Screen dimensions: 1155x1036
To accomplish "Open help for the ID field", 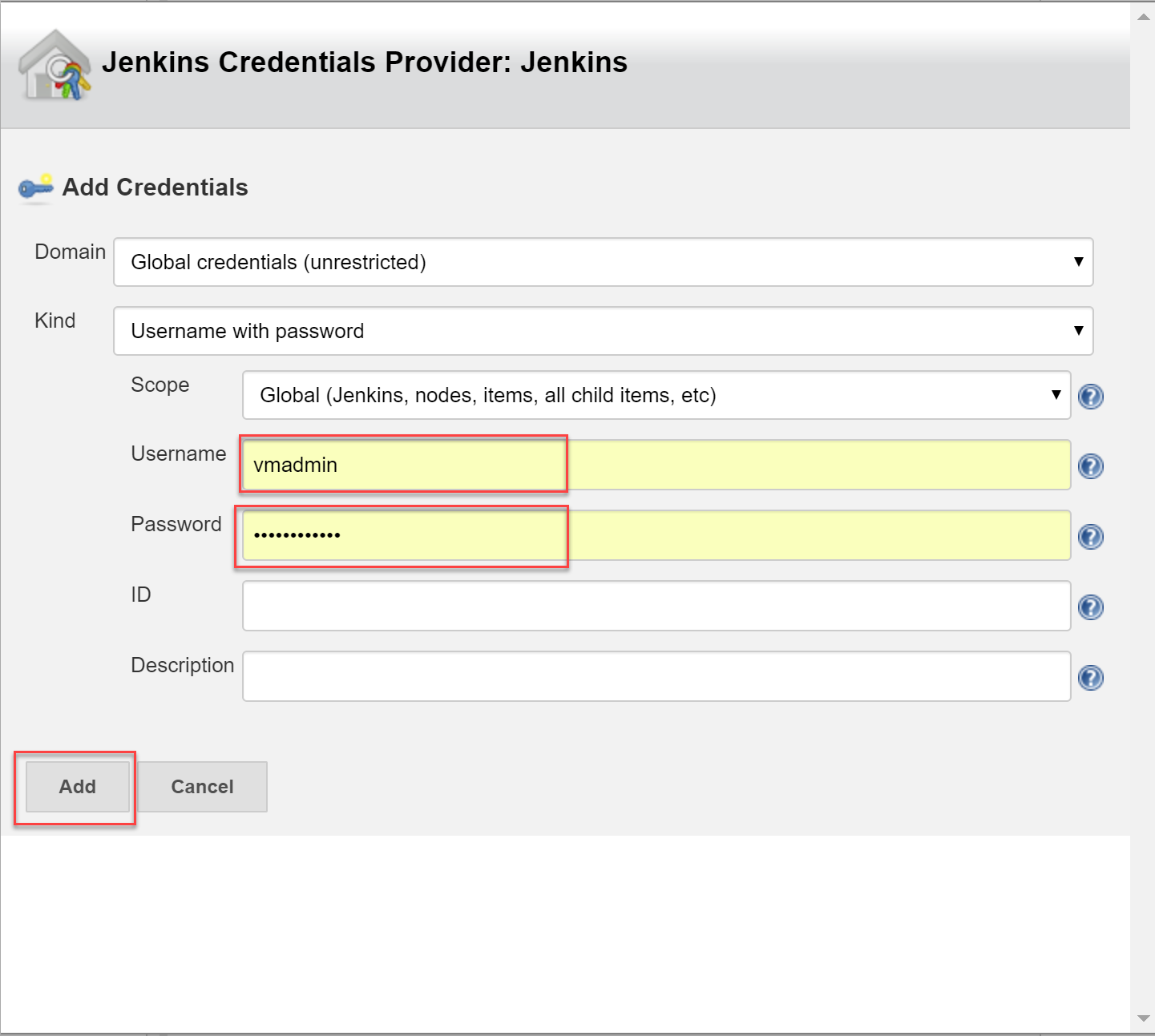I will [x=1091, y=607].
